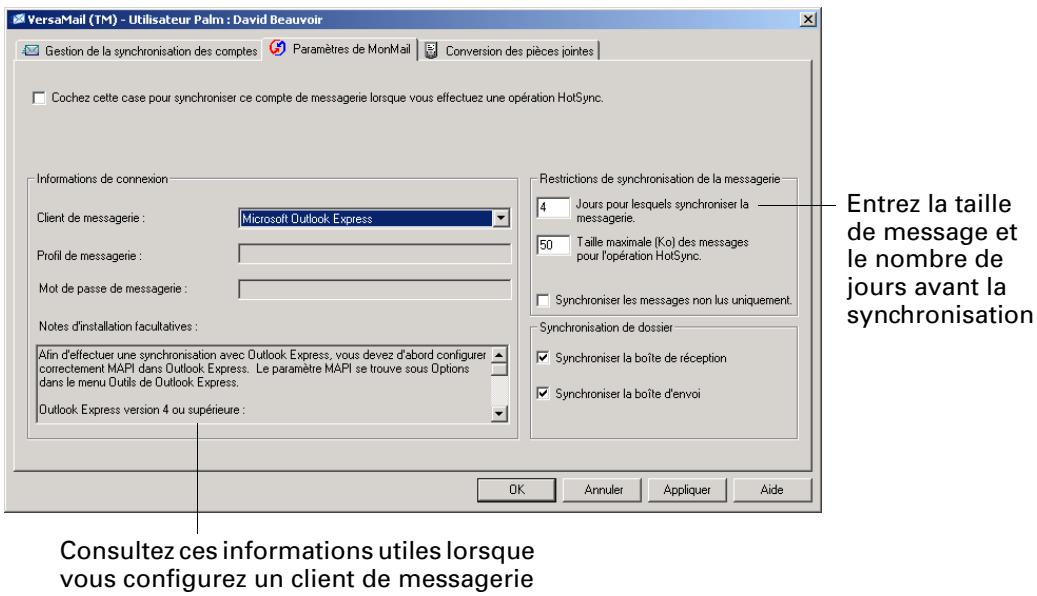
Task: Toggle Synchroniser les messages non lus uniquement
Action: tap(543, 300)
